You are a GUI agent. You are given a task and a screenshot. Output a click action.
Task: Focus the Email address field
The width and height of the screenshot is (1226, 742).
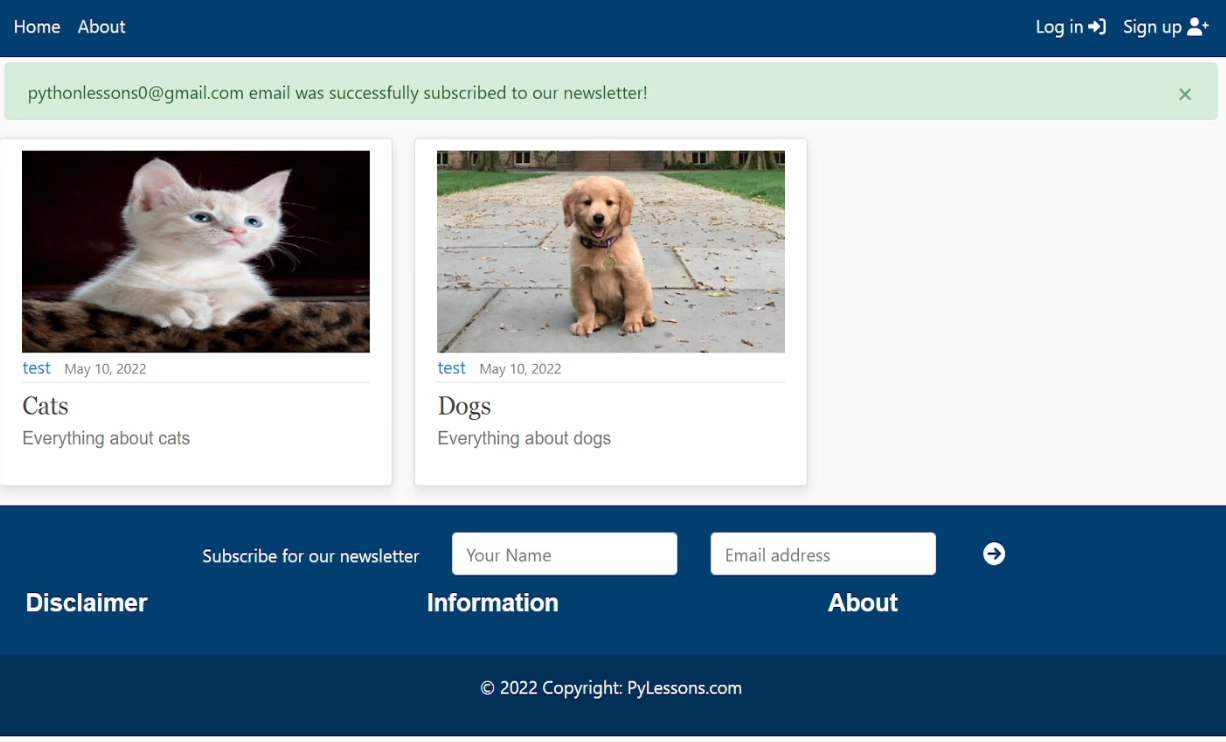click(x=822, y=554)
